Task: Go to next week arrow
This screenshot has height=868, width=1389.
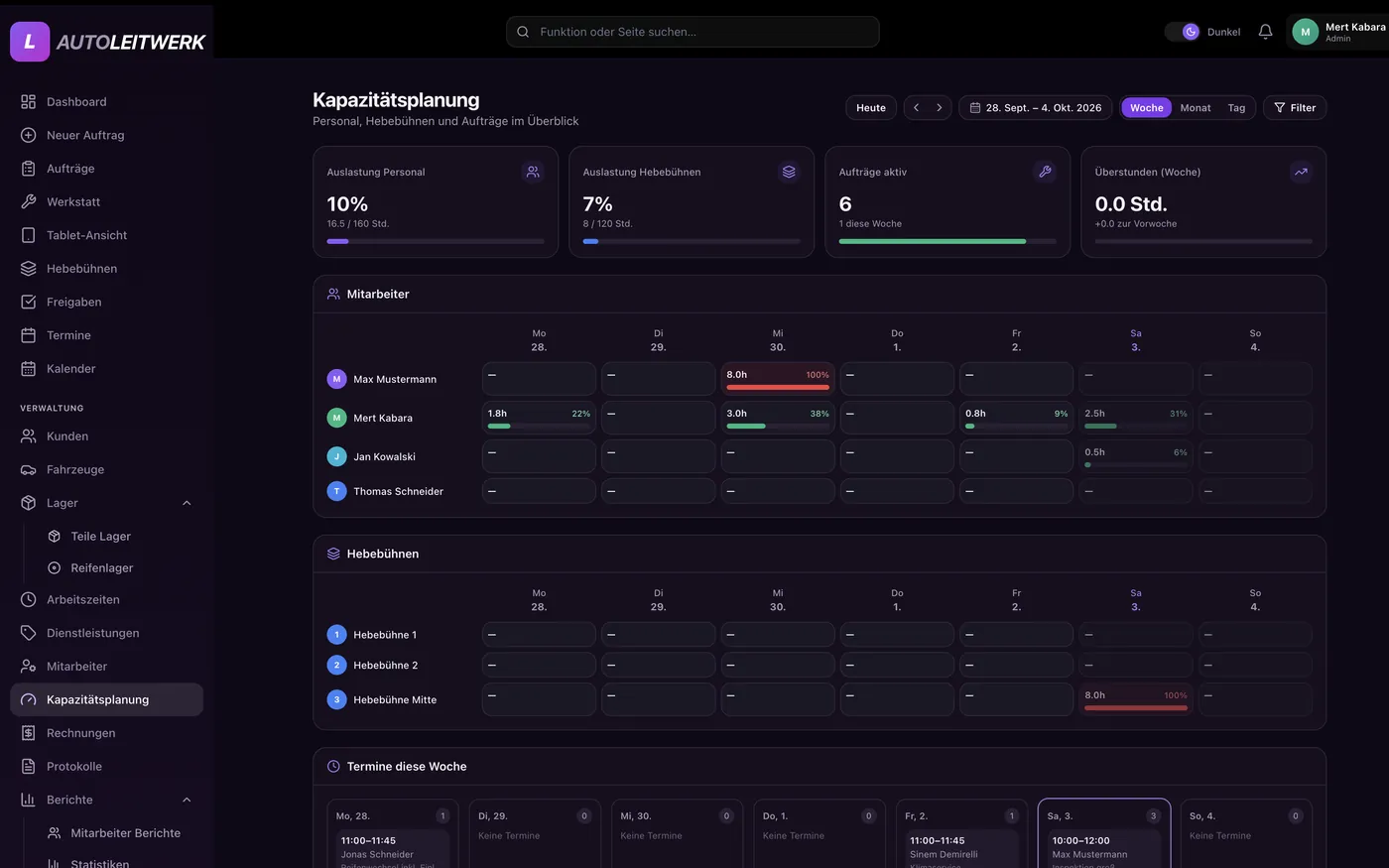Action: tap(940, 107)
